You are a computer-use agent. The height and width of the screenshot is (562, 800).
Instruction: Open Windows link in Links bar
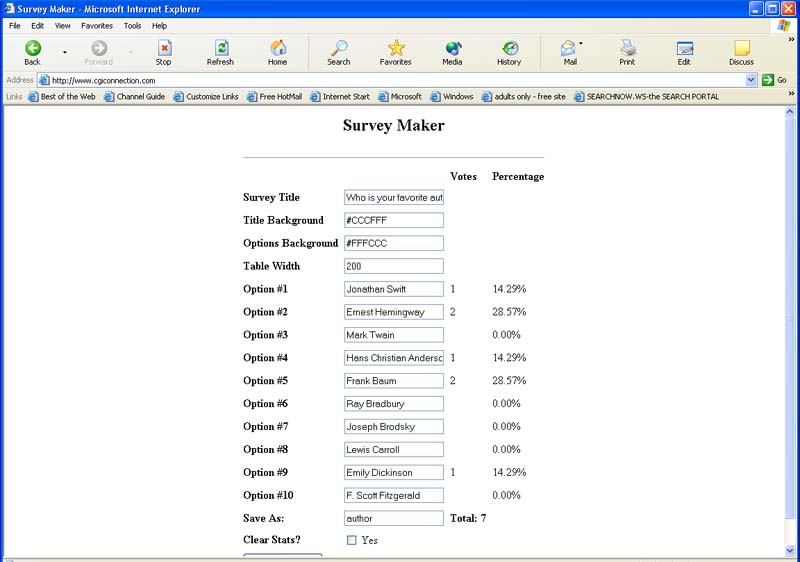[x=452, y=96]
